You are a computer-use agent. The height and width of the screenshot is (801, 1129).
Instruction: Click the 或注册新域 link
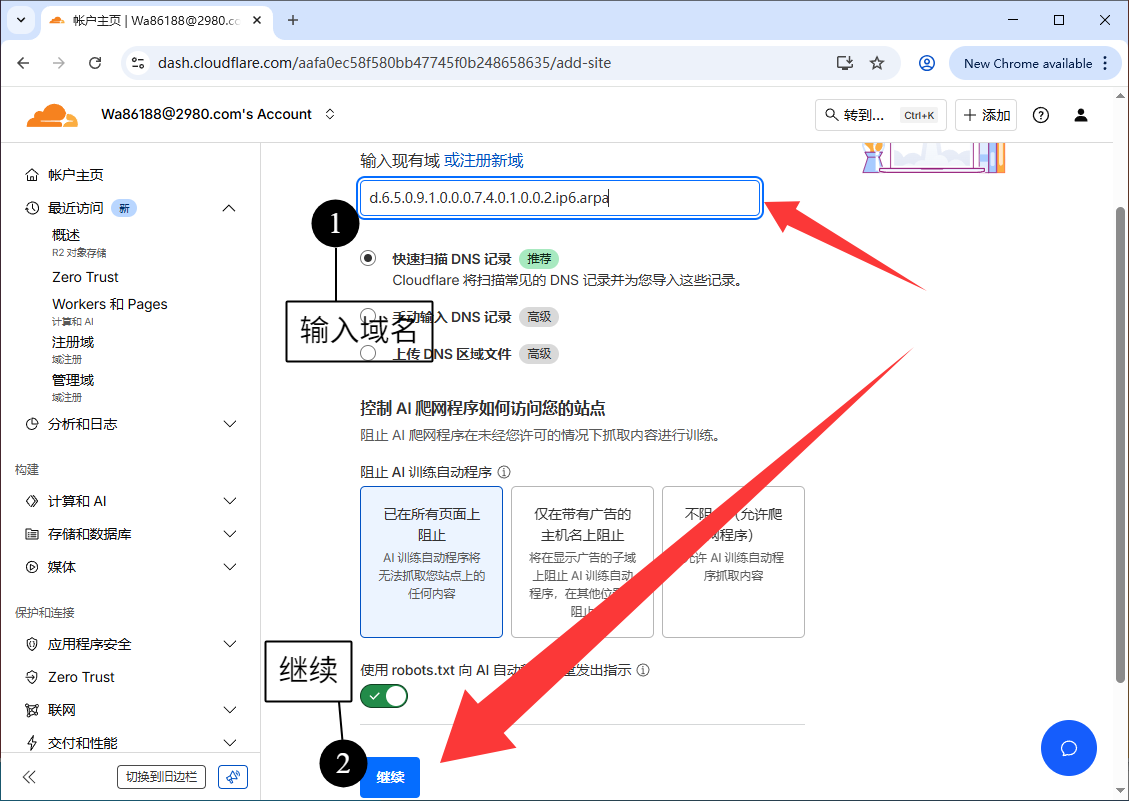click(484, 160)
